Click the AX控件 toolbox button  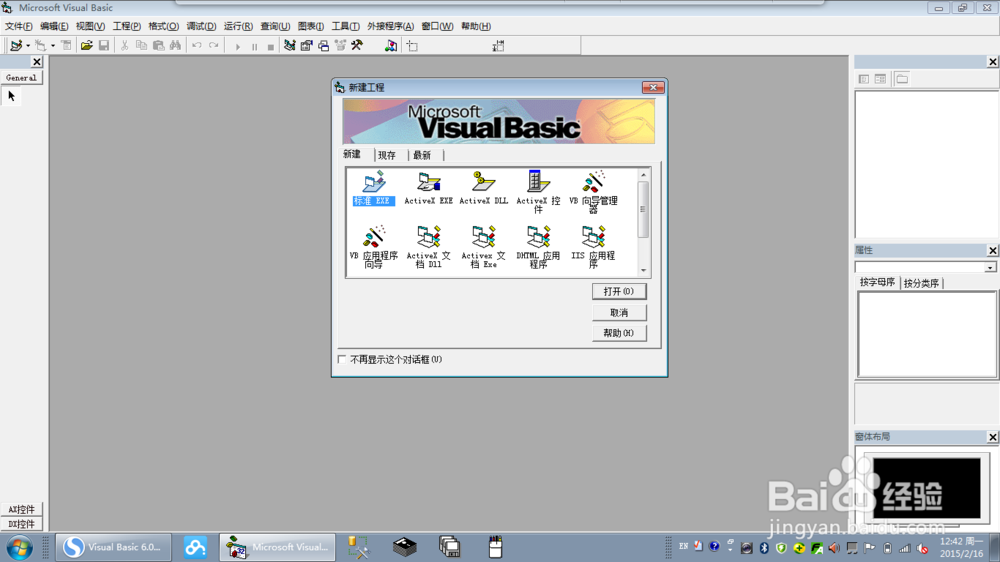(x=21, y=510)
